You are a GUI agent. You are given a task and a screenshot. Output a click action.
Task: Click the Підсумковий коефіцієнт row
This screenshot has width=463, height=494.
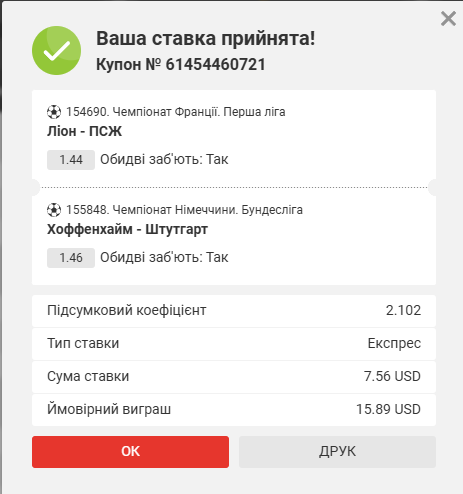tap(234, 311)
